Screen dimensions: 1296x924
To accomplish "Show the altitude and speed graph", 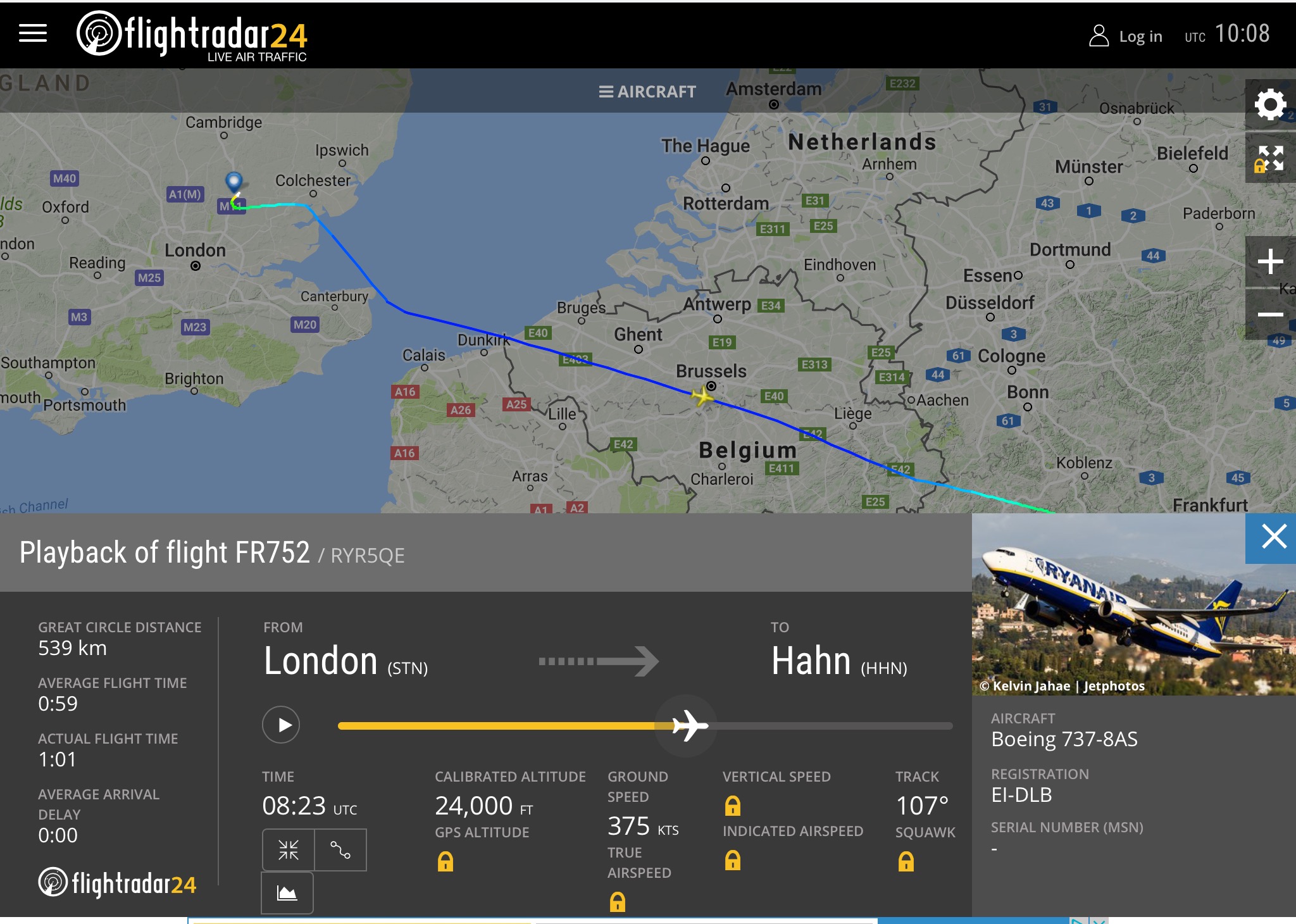I will coord(287,892).
